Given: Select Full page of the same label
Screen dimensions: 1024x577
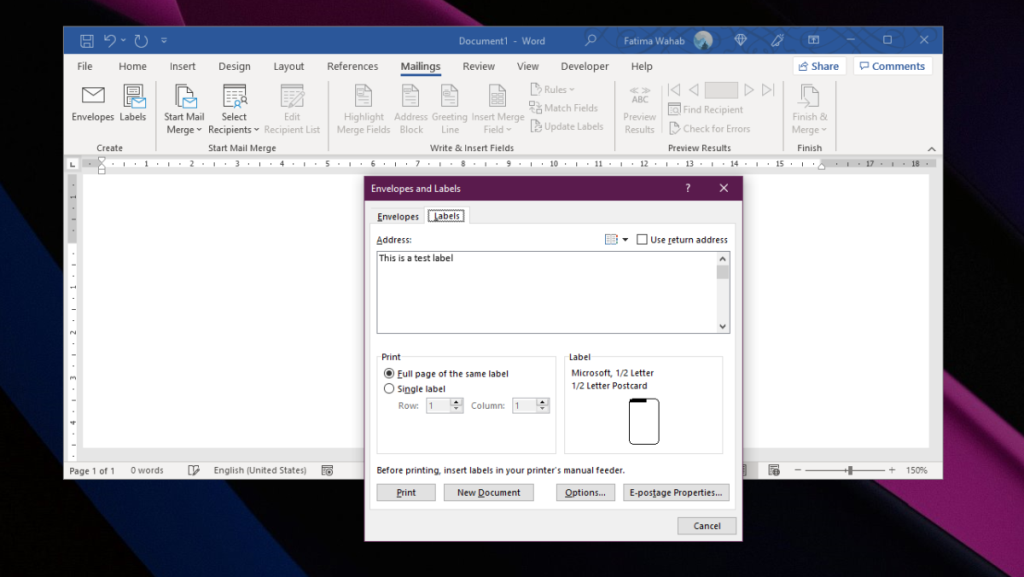Looking at the screenshot, I should pos(390,373).
